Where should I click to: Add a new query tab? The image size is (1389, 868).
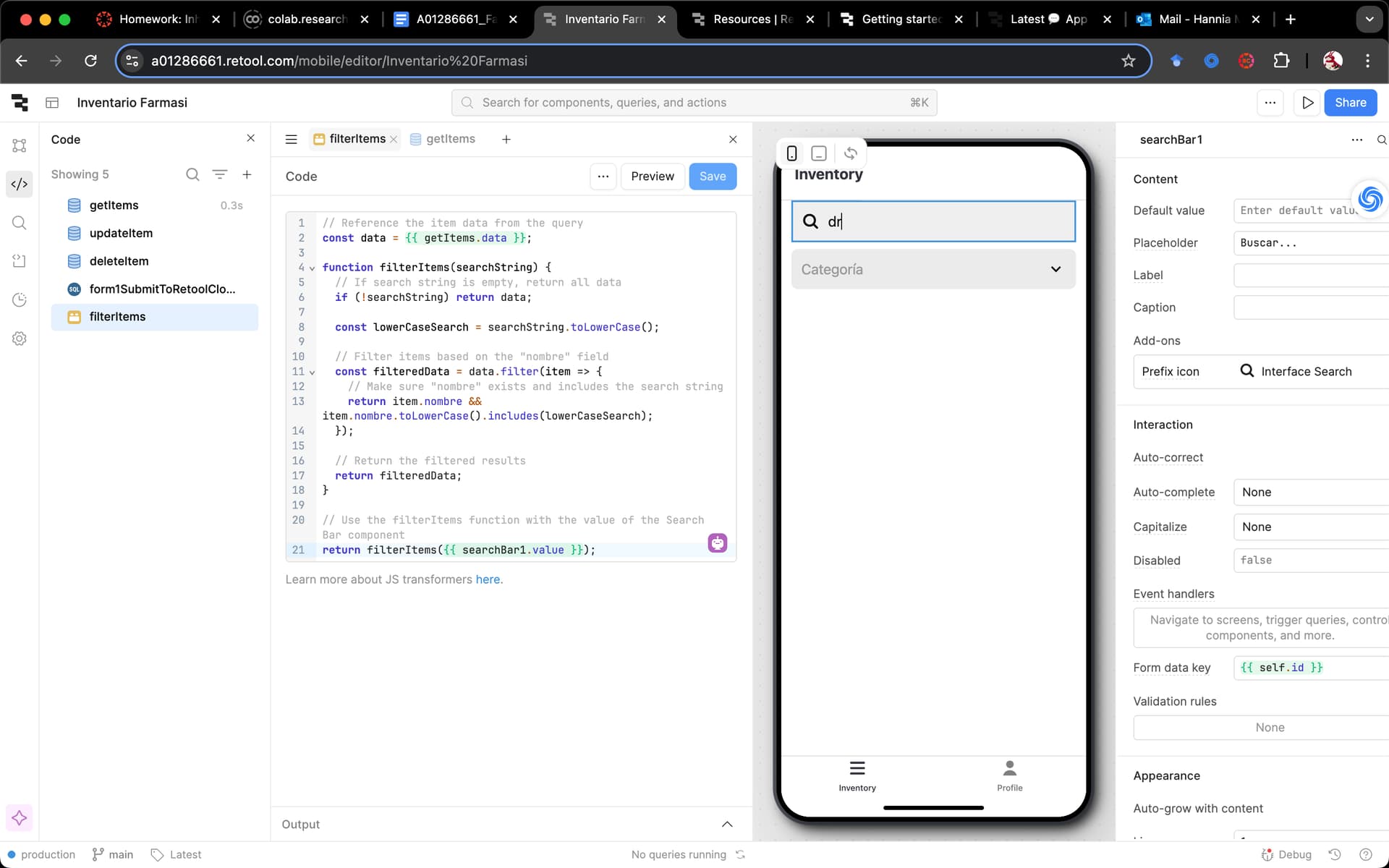click(x=506, y=140)
